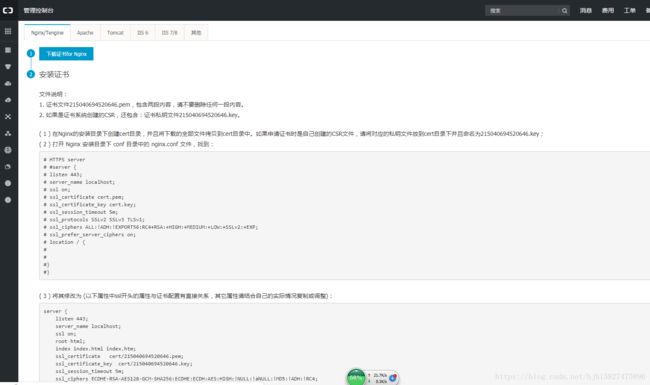Click the 'server {' line in second code block

(x=55, y=311)
